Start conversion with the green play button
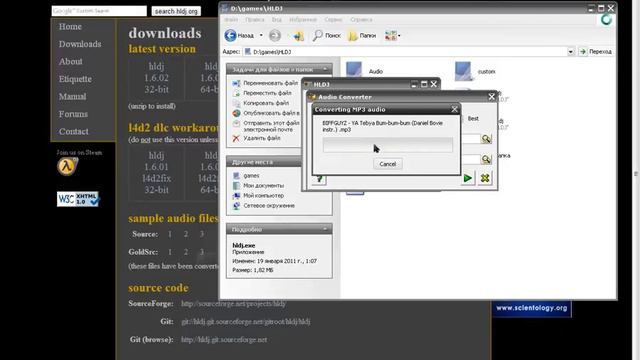 pos(468,178)
